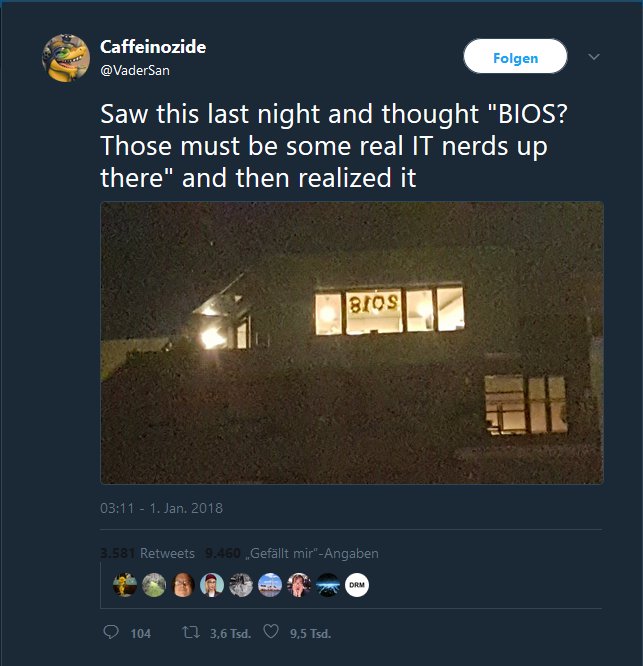Click the 104 replies count

[x=141, y=634]
